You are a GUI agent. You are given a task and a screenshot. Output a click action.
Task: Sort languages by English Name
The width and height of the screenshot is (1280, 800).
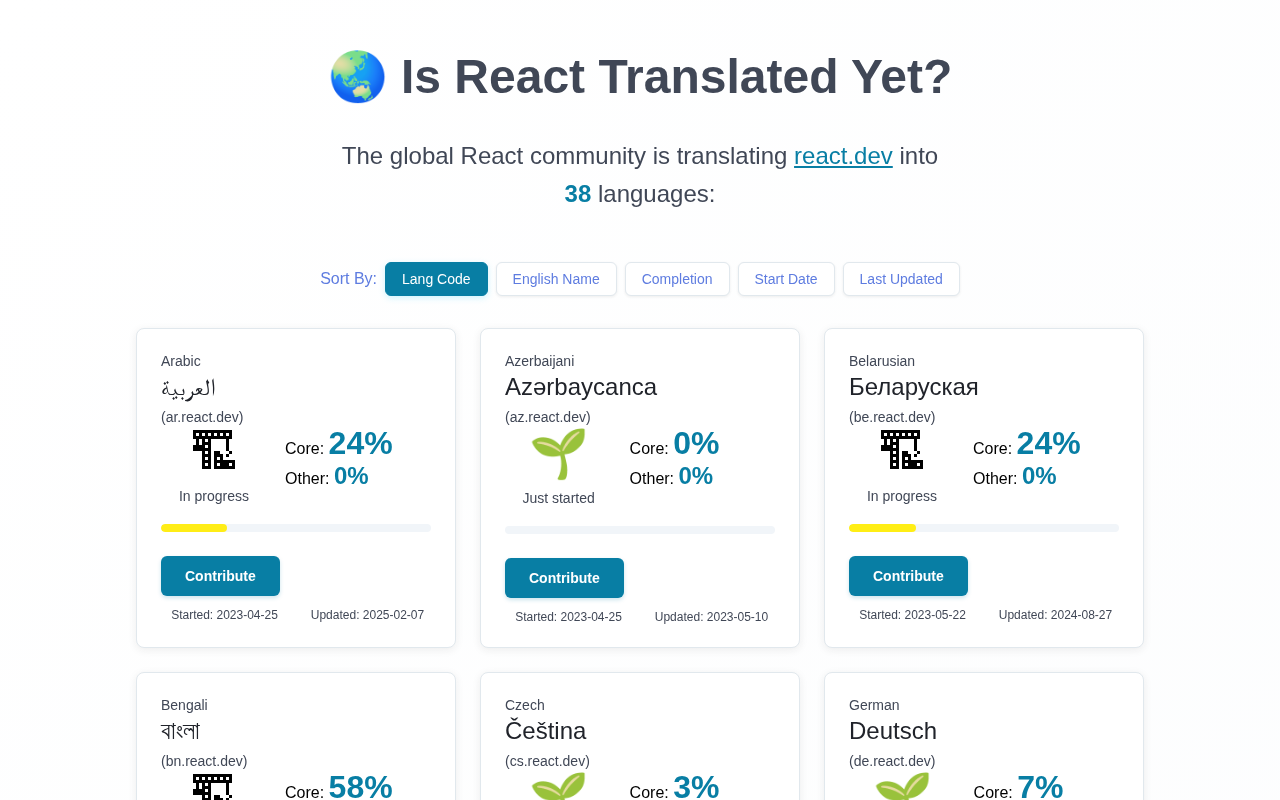point(556,279)
